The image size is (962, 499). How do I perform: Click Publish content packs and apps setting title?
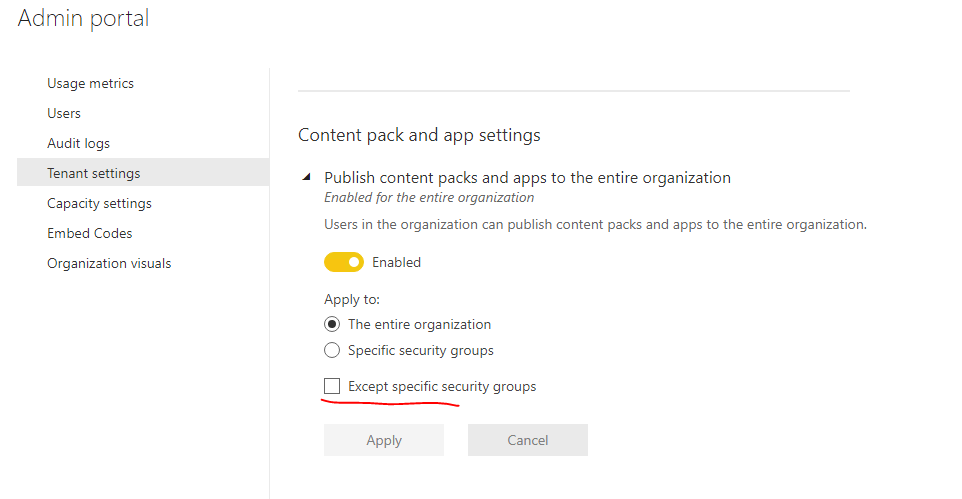click(528, 178)
